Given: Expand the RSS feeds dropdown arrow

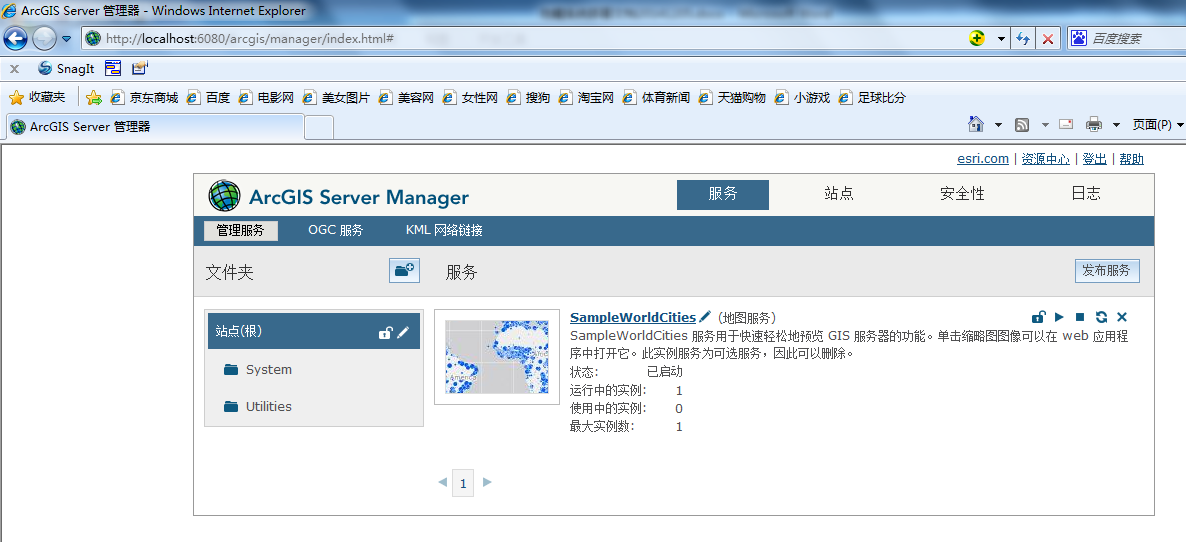Looking at the screenshot, I should 1045,125.
